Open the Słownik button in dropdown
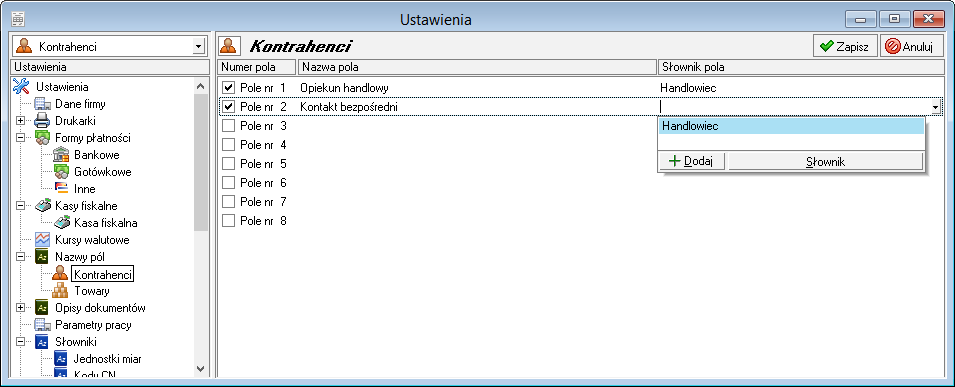 click(825, 162)
